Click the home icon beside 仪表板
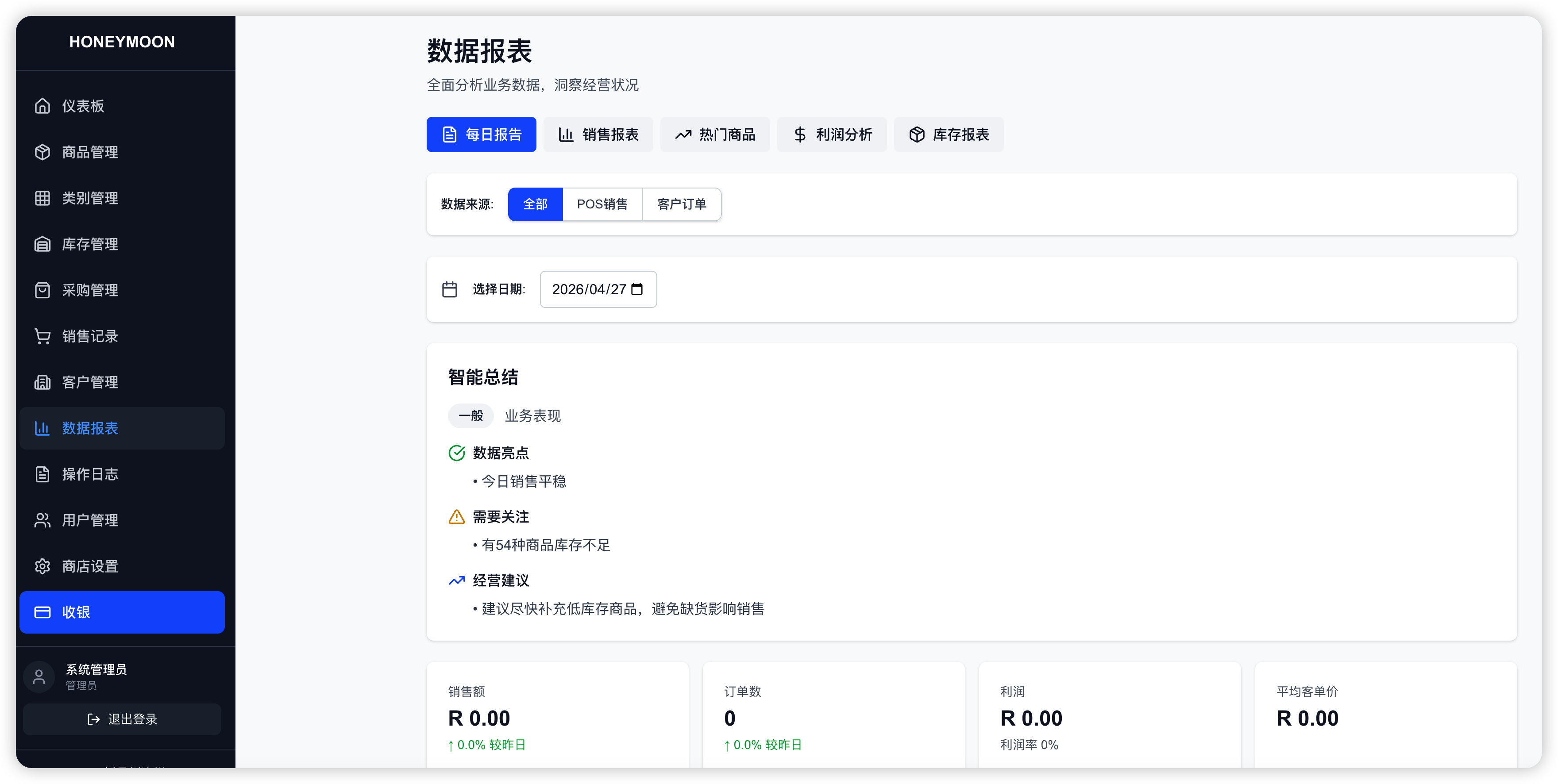 42,106
